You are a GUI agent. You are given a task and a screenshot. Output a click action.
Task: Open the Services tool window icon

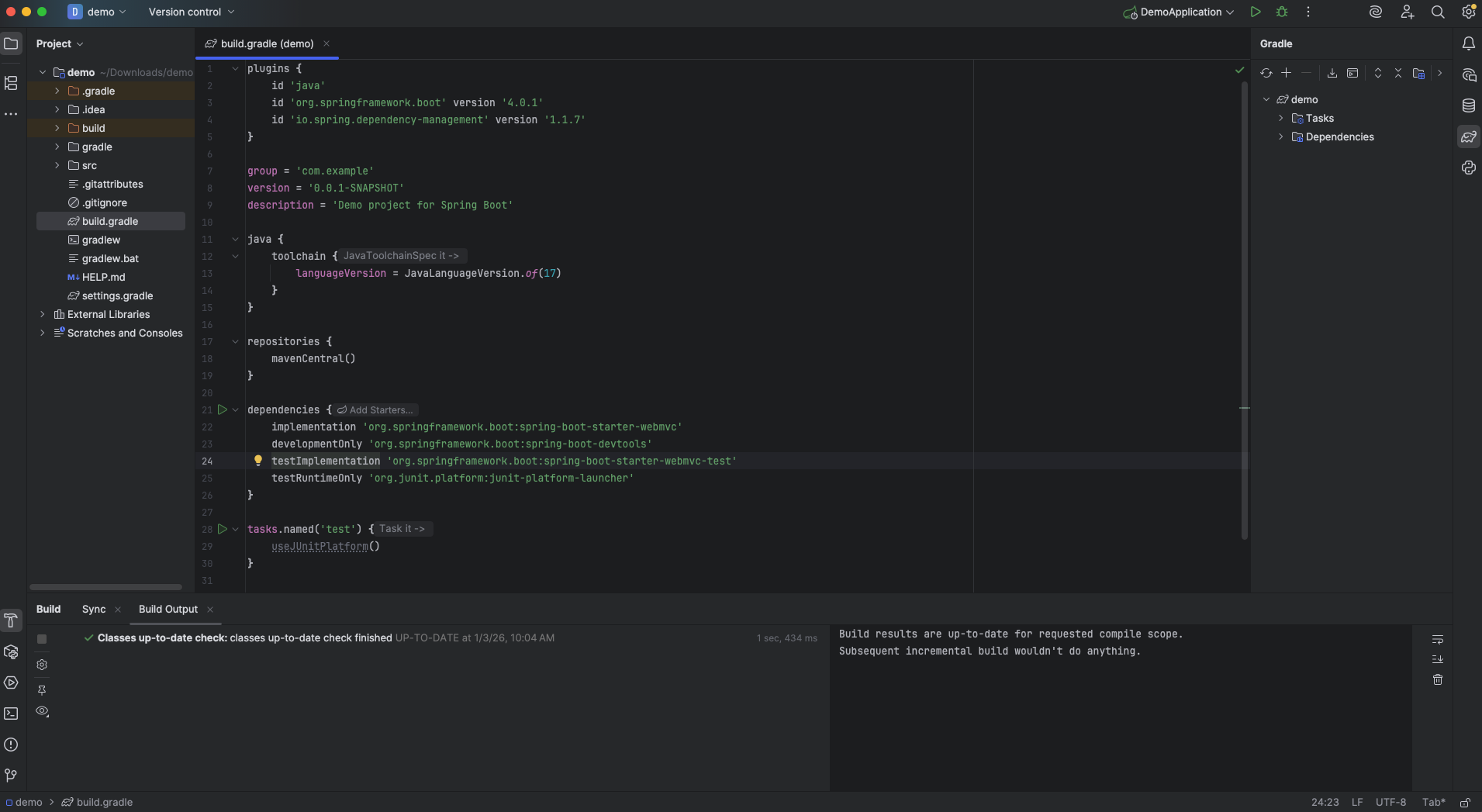(11, 682)
